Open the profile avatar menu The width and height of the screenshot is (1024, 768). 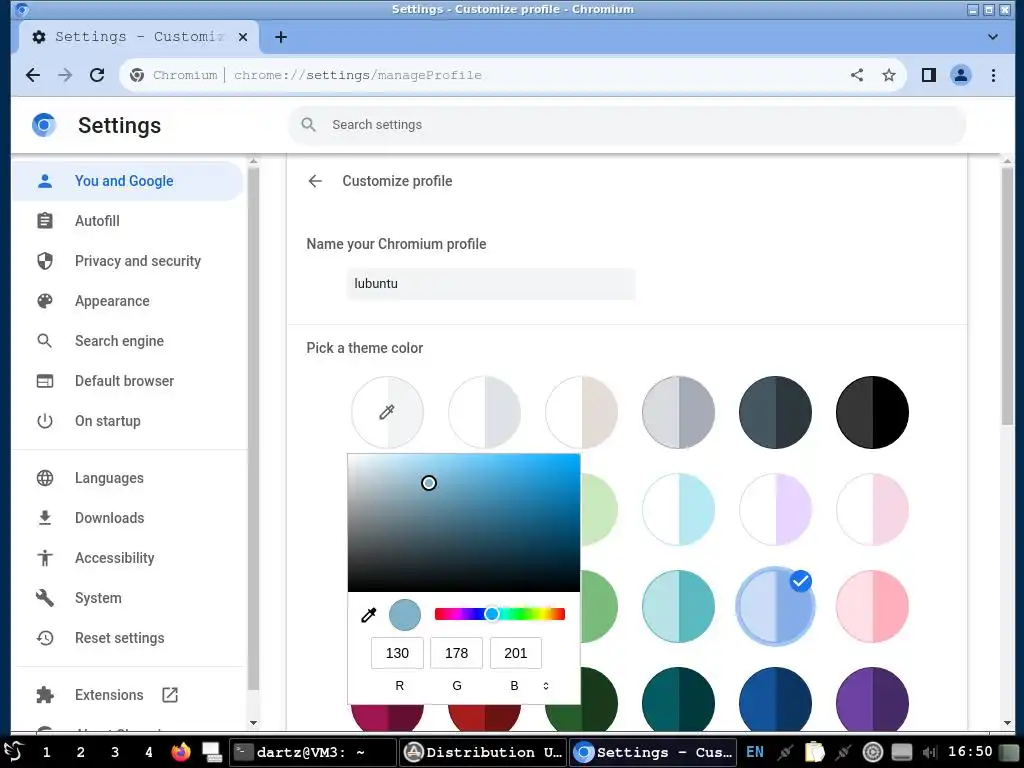[x=961, y=75]
